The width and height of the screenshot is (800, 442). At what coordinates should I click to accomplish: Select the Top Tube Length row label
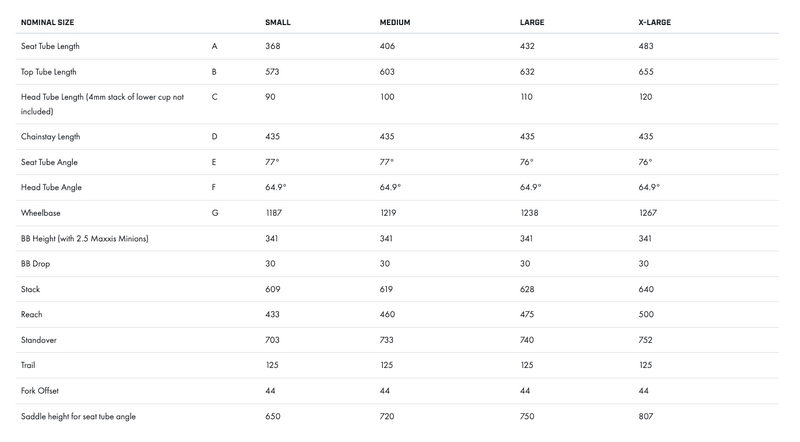click(49, 72)
